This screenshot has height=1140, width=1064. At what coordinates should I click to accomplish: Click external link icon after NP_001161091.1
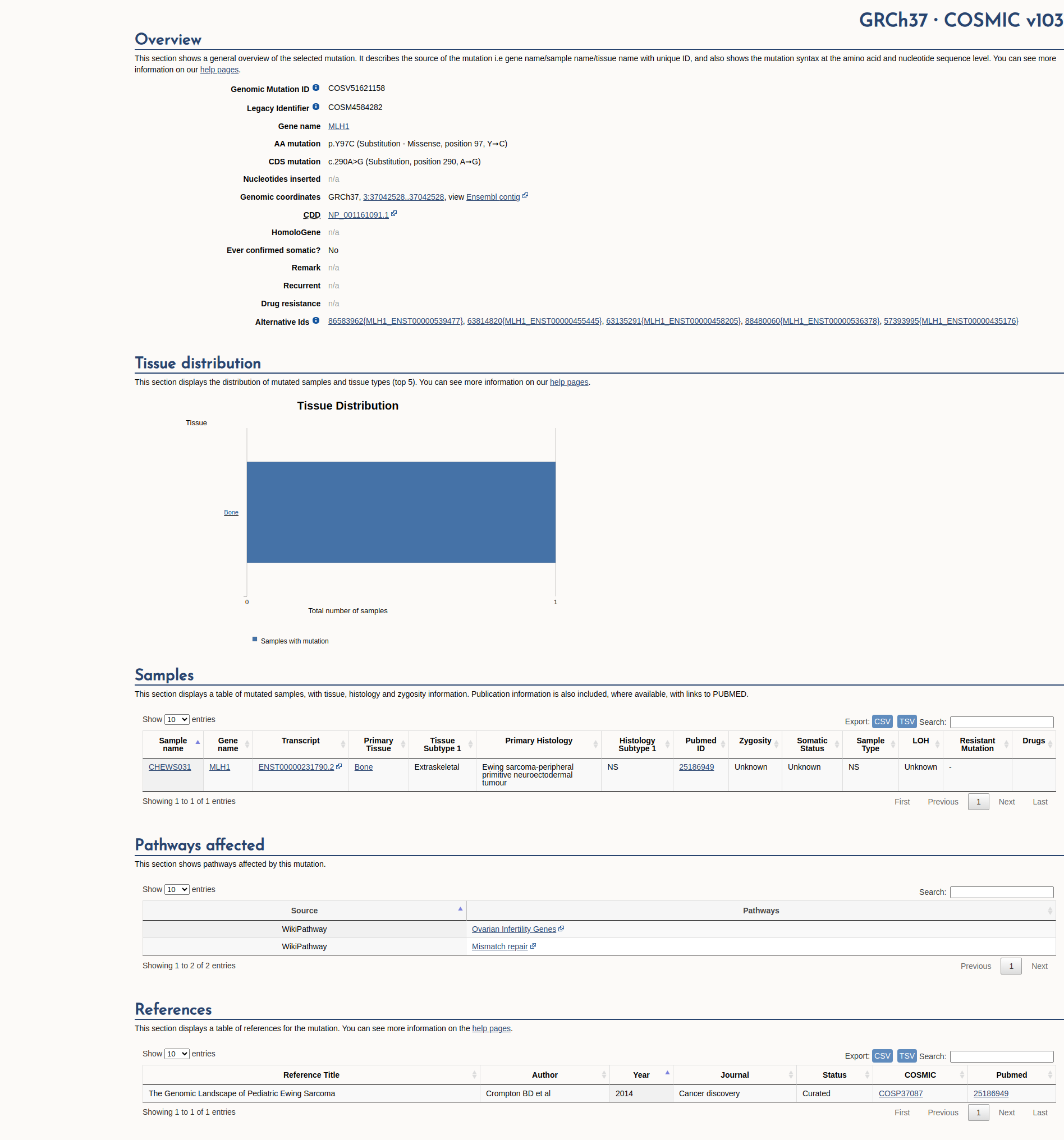pyautogui.click(x=394, y=213)
